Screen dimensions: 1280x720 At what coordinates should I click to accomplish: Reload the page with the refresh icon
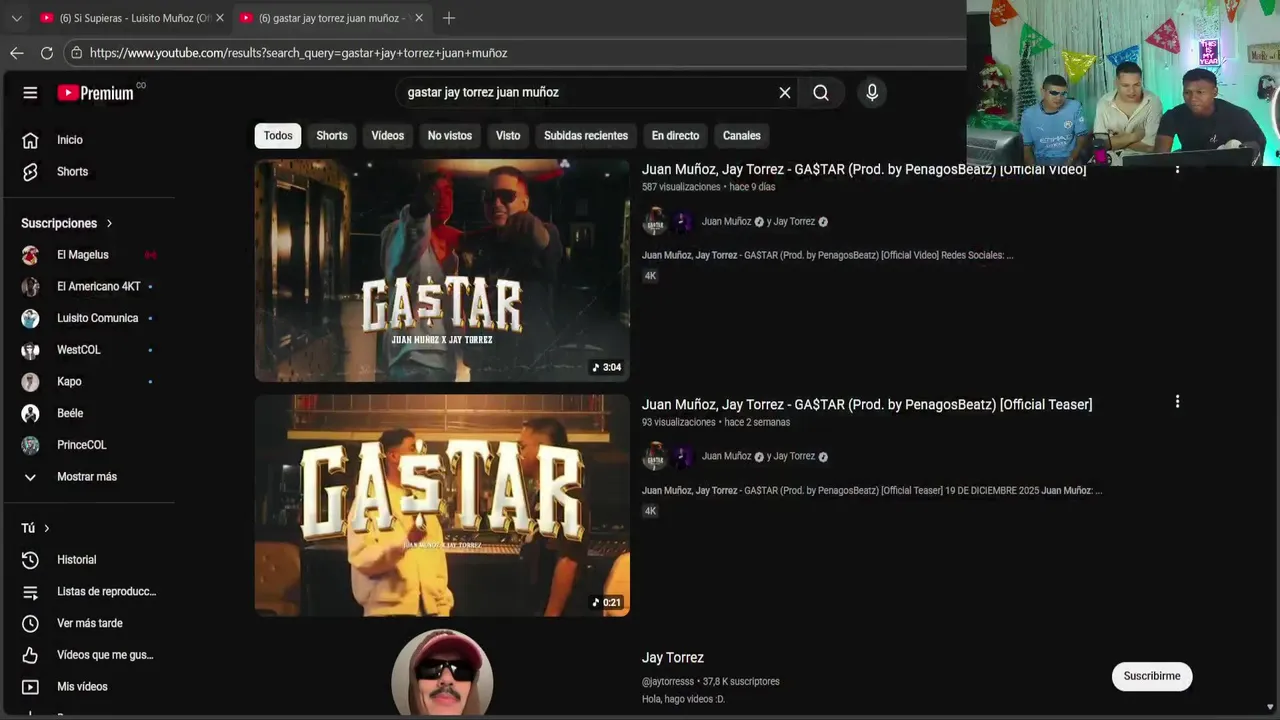(47, 53)
